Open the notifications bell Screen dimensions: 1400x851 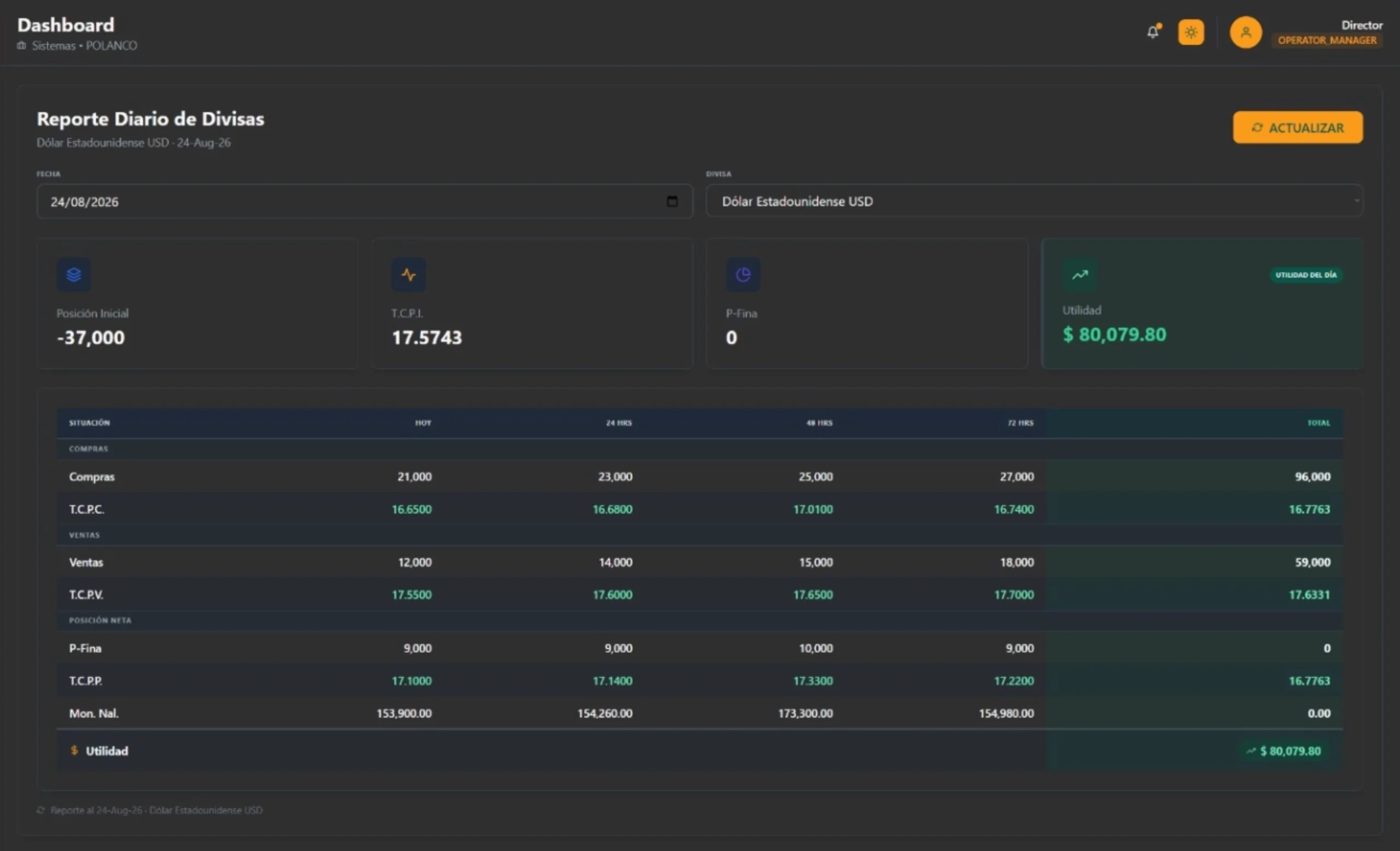(x=1153, y=32)
